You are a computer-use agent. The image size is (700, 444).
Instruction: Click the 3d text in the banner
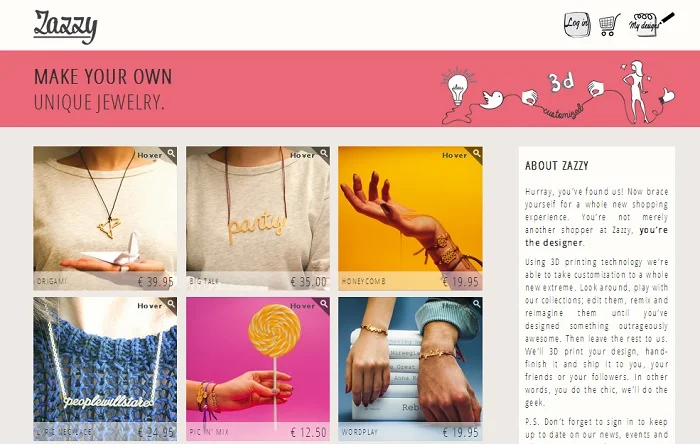(561, 81)
